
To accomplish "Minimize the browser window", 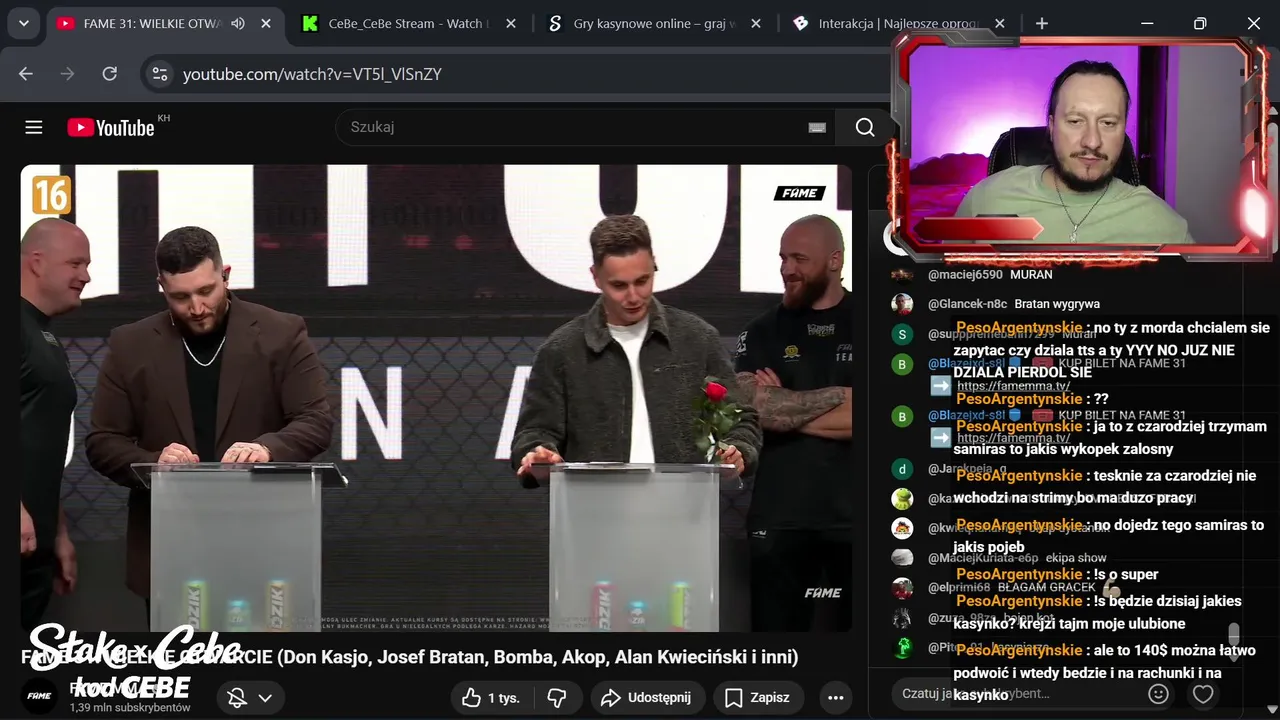I will click(x=1147, y=23).
